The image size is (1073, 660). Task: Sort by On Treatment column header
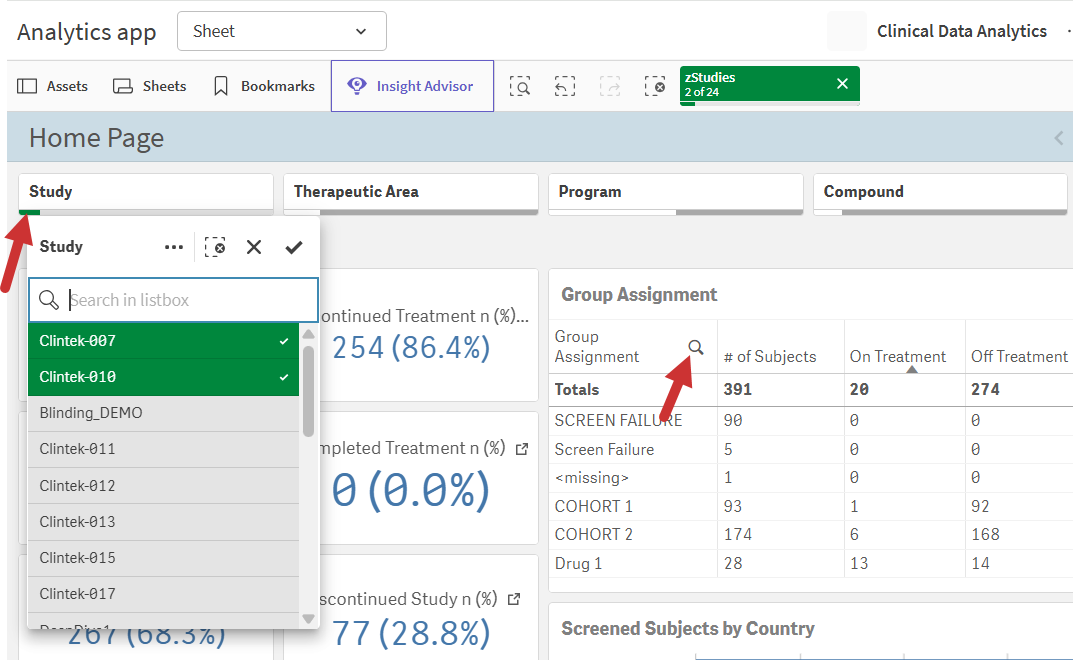tap(898, 357)
